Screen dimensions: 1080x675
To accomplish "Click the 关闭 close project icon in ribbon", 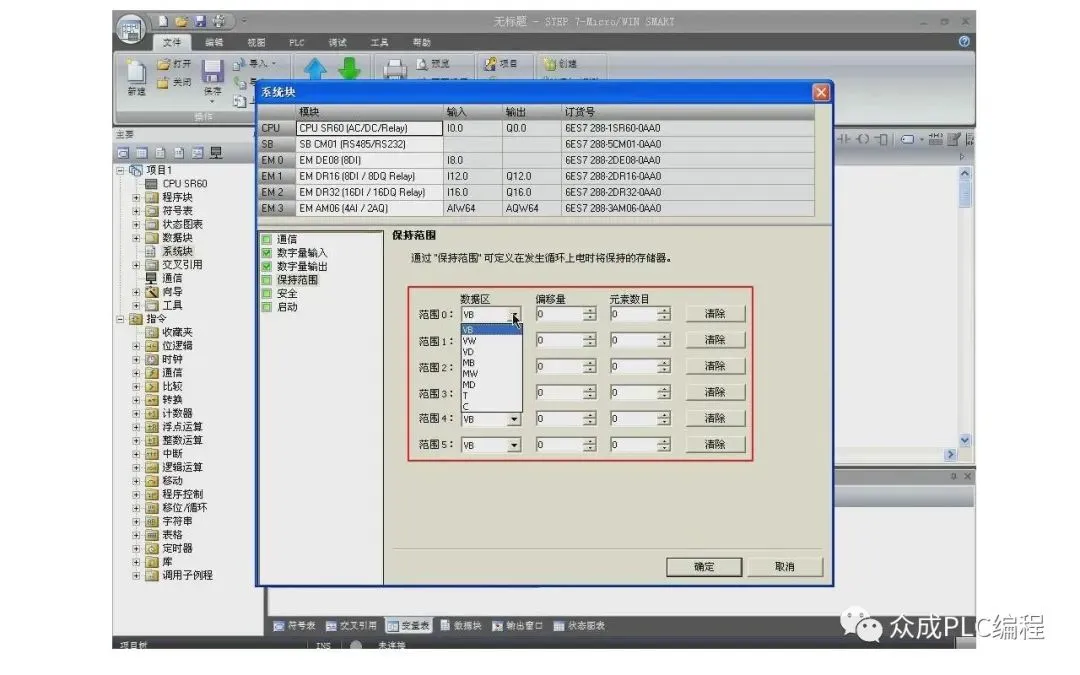I will [x=163, y=83].
